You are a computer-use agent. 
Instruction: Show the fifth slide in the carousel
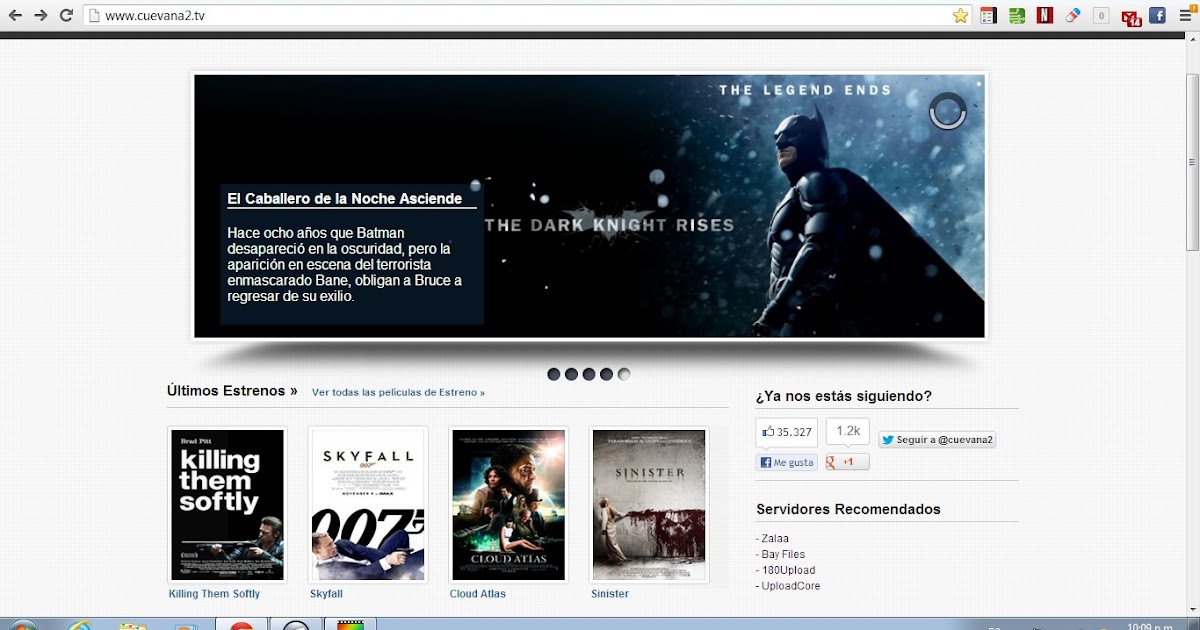point(624,374)
